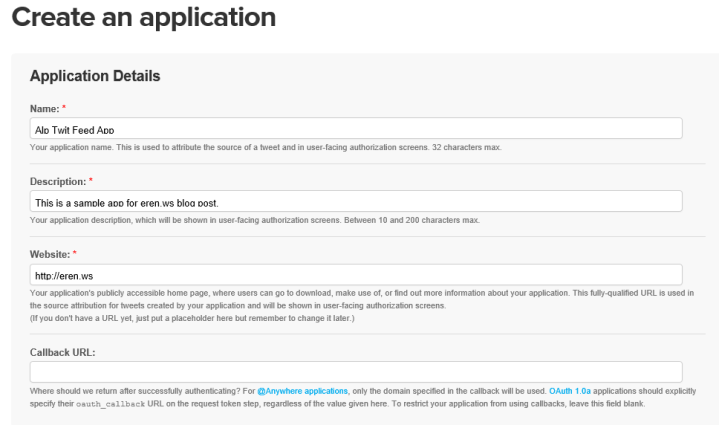The image size is (719, 425).
Task: Click the "Name:" field label
Action: click(x=43, y=107)
